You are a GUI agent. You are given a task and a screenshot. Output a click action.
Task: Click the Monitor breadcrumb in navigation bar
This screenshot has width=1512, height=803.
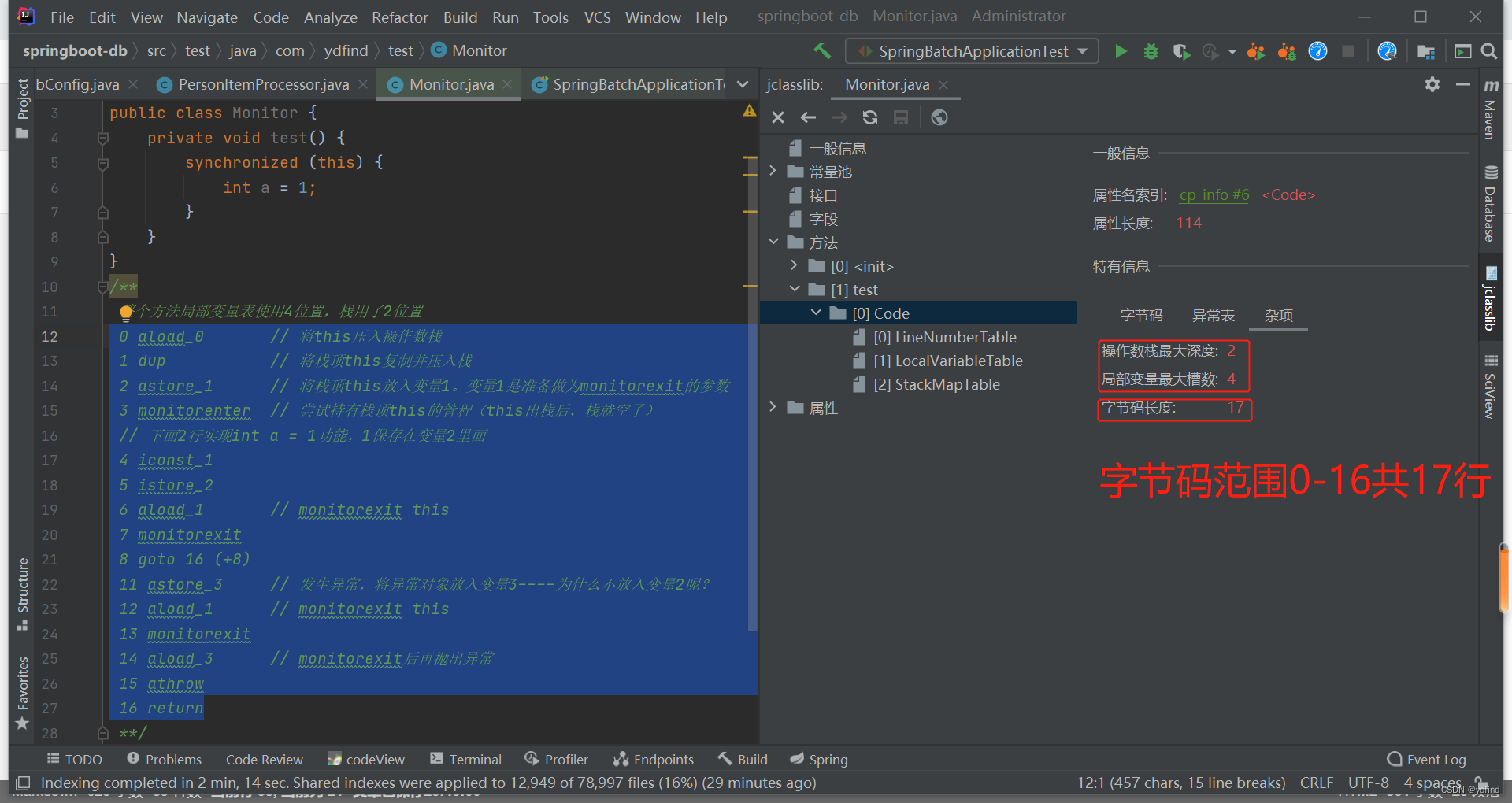[x=469, y=51]
